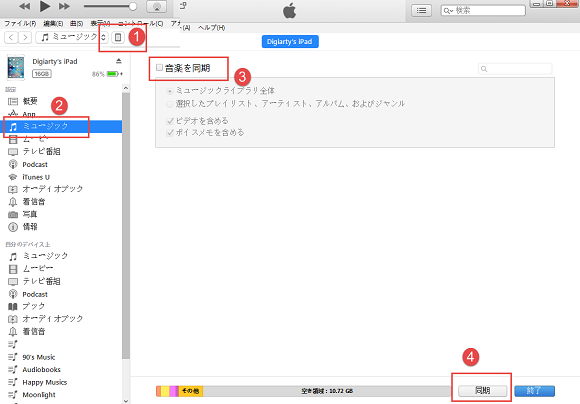
Task: Focus the 検索 search field
Action: point(483,10)
